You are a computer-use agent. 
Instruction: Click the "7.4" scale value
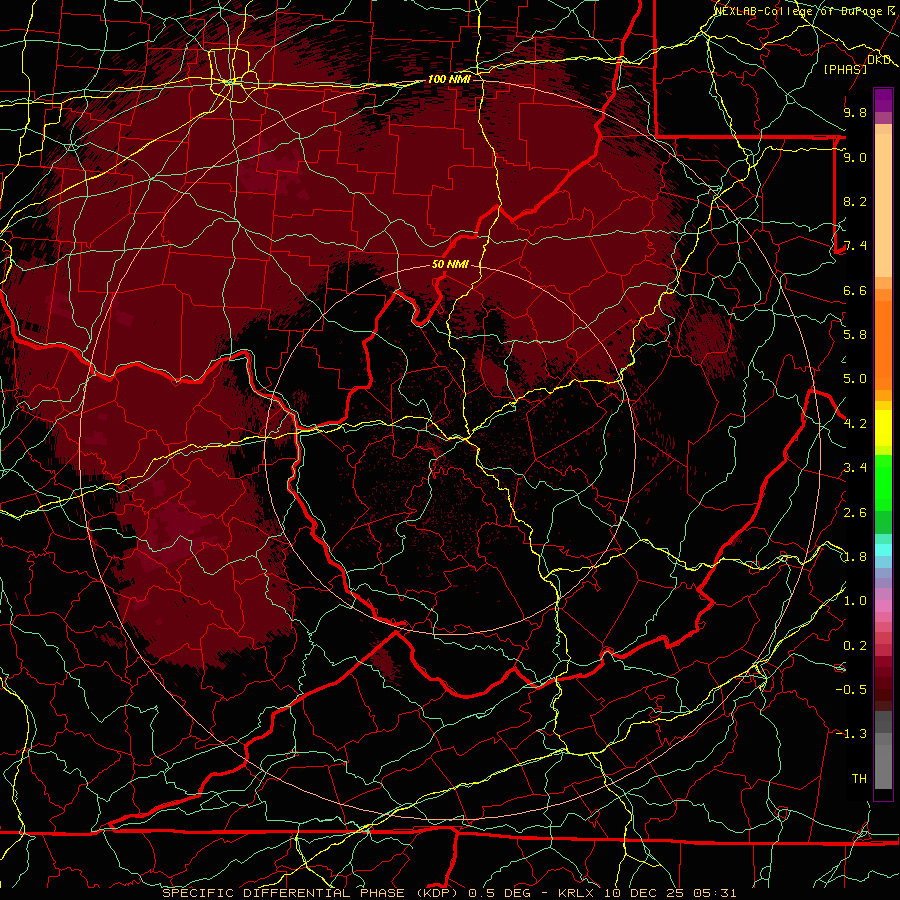pos(855,246)
